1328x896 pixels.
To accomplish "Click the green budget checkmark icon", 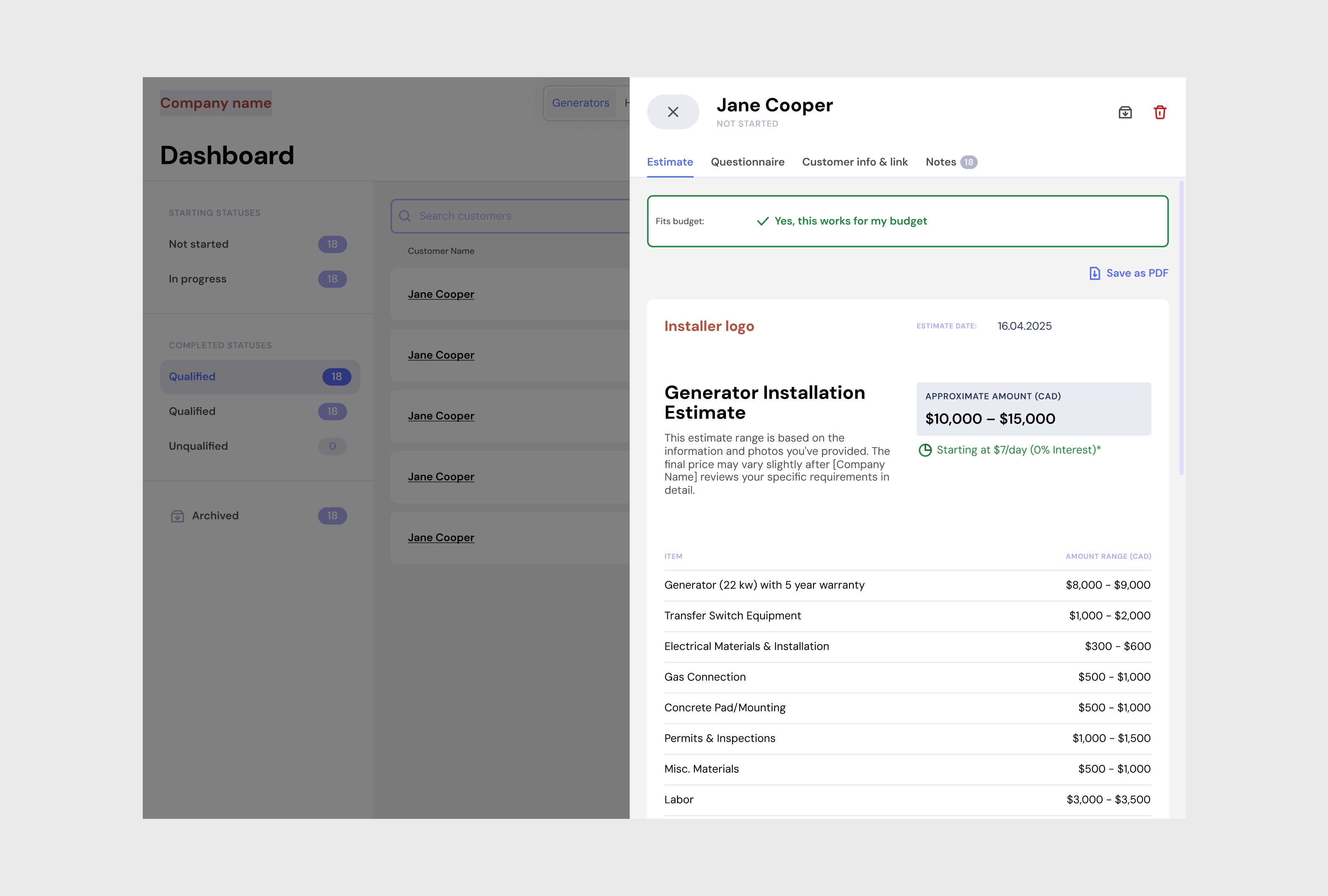I will pos(762,221).
